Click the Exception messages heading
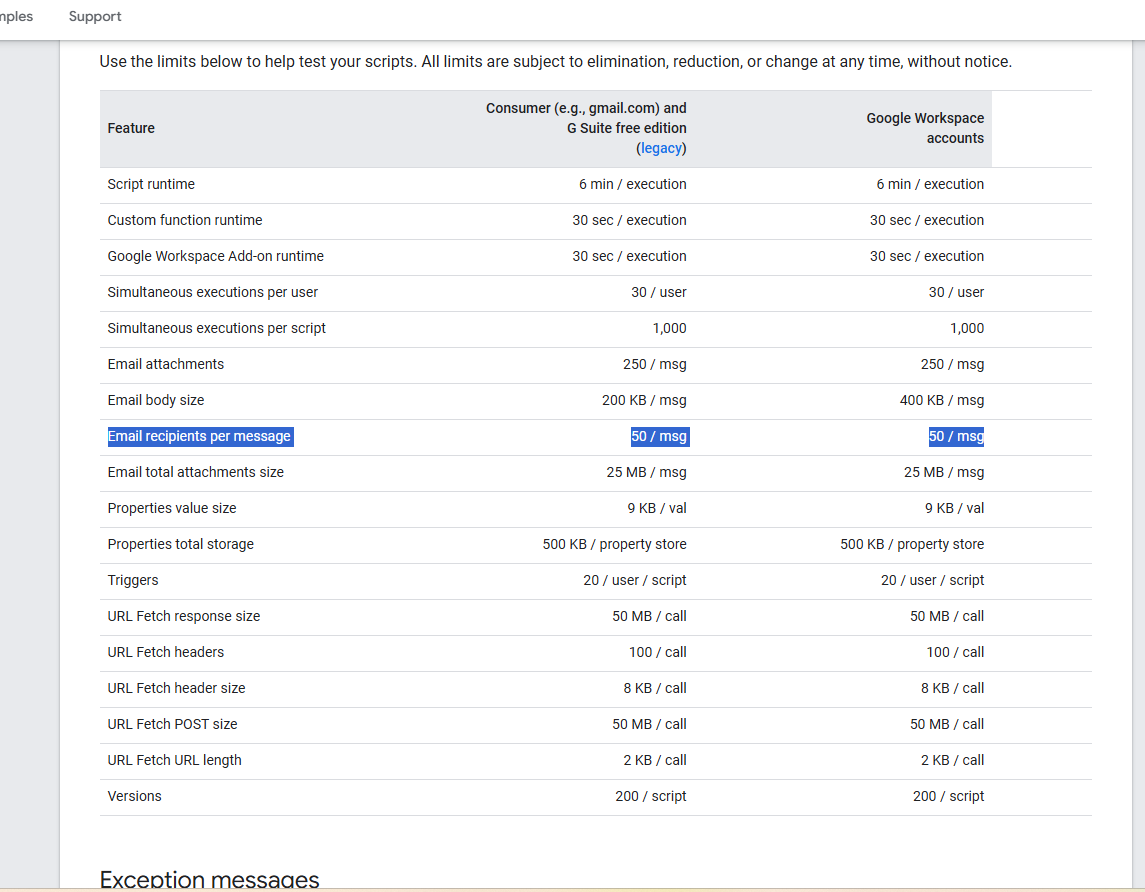This screenshot has height=892, width=1145. coord(209,880)
